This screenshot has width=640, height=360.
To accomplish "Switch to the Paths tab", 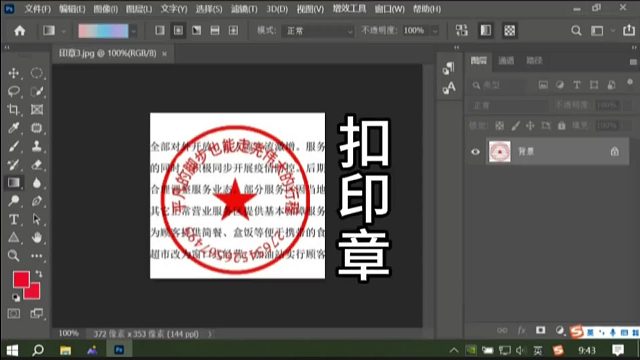I will (x=534, y=61).
